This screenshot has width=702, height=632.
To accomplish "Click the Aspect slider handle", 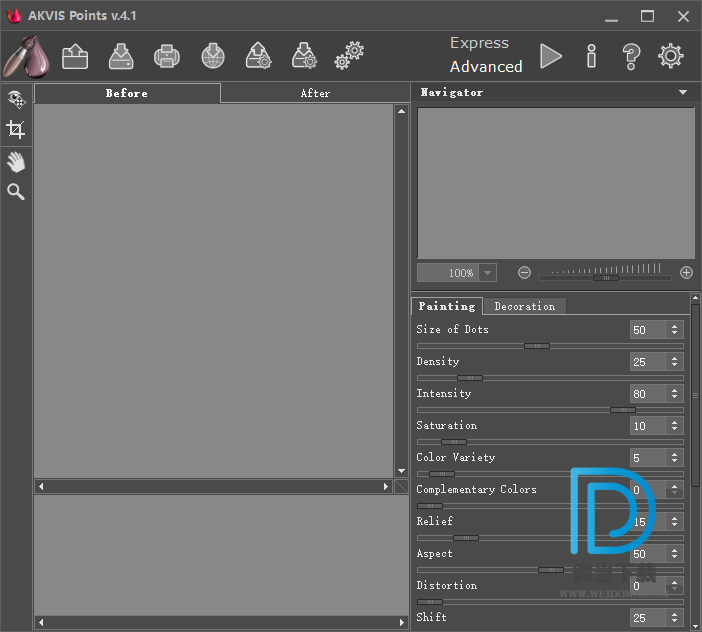I will 551,570.
